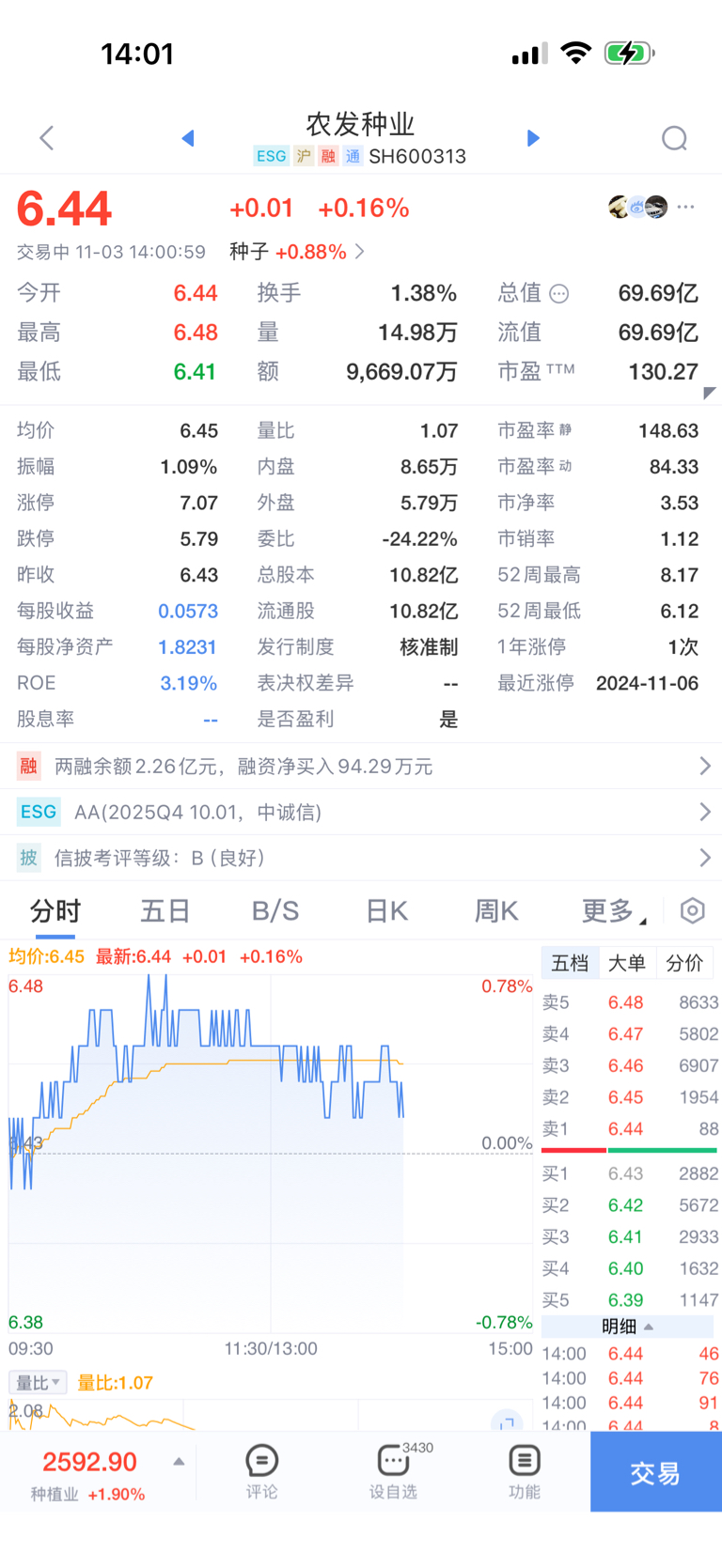Image resolution: width=722 pixels, height=1568 pixels.
Task: Select the 五日 chart tab
Action: coord(165,910)
